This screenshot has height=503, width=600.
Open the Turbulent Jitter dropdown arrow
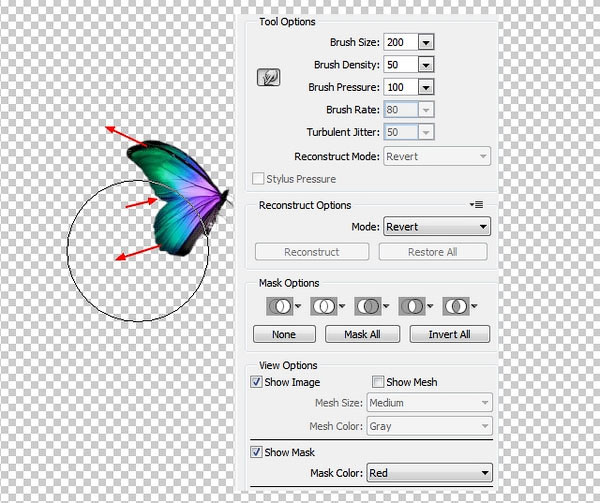[x=426, y=132]
